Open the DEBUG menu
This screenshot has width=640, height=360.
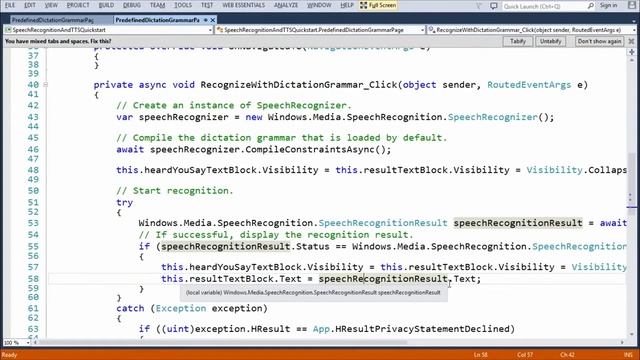point(132,5)
